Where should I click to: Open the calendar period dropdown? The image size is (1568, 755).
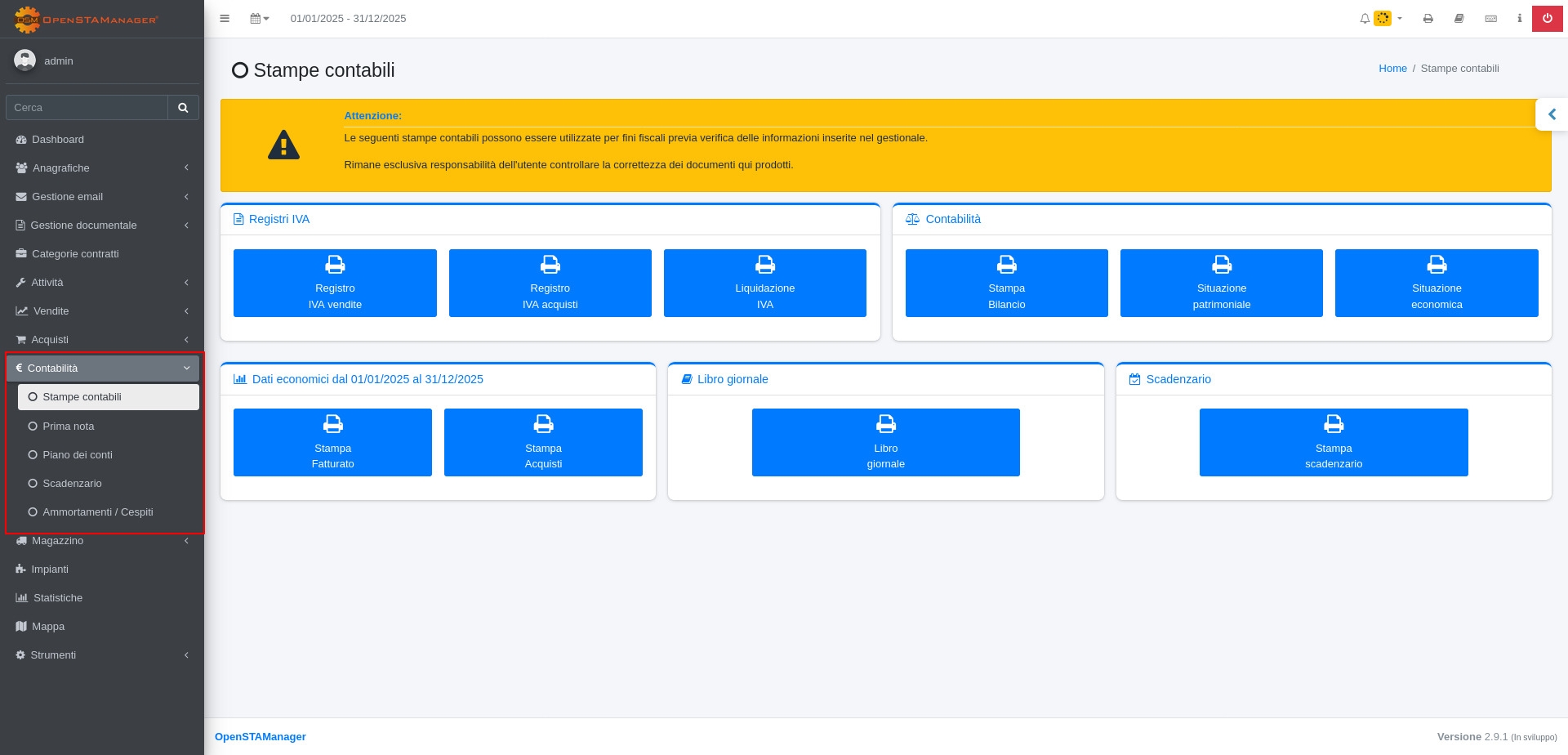coord(259,19)
